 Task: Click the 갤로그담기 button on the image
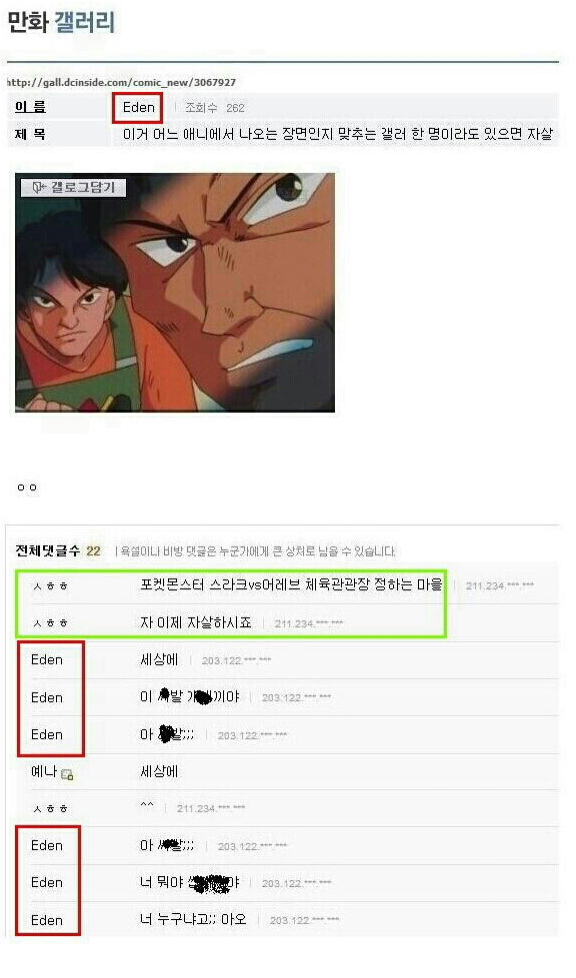pyautogui.click(x=73, y=188)
